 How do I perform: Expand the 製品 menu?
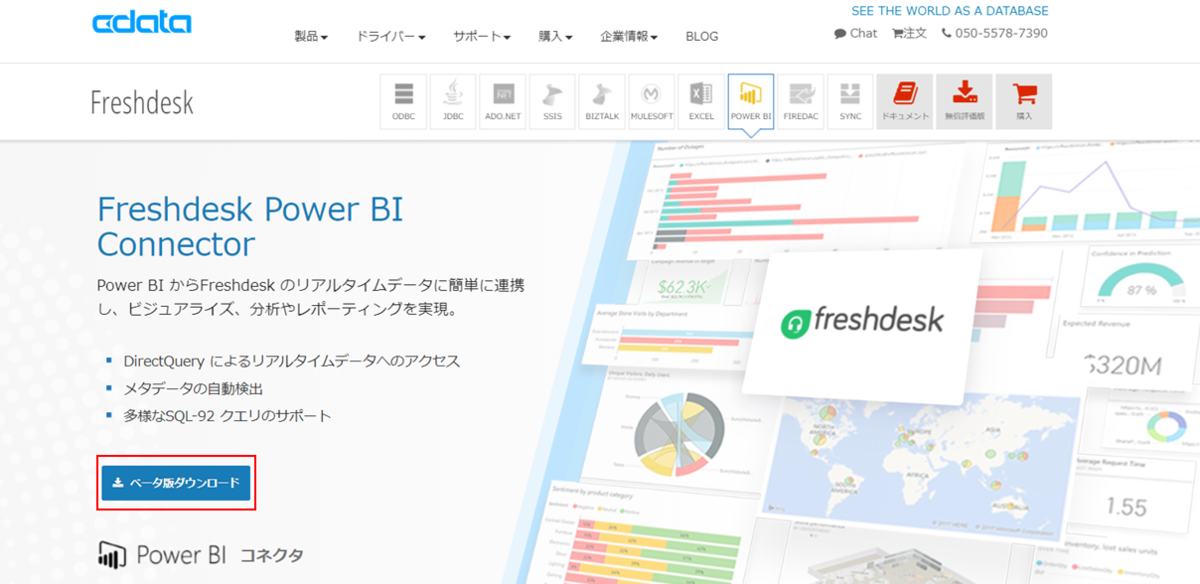coord(311,36)
